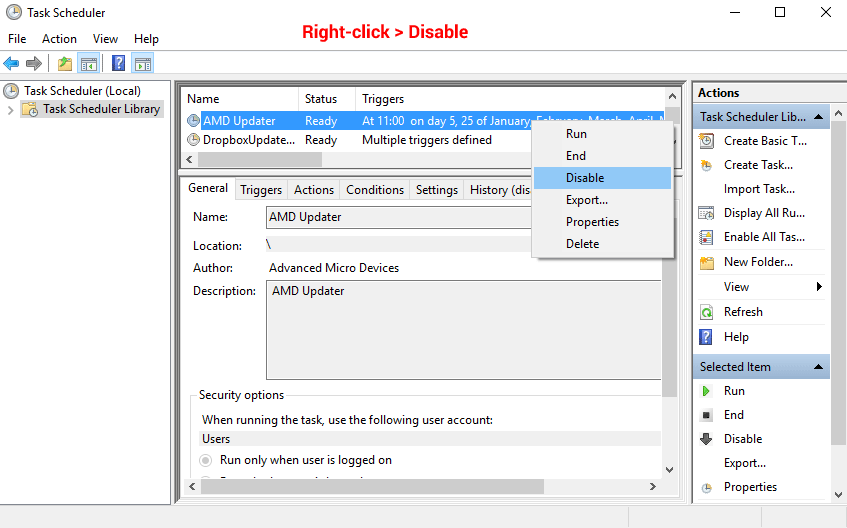The height and width of the screenshot is (528, 847).
Task: Click 'Multiple triggers defined' cell for DropboxUpdate
Action: (x=427, y=140)
